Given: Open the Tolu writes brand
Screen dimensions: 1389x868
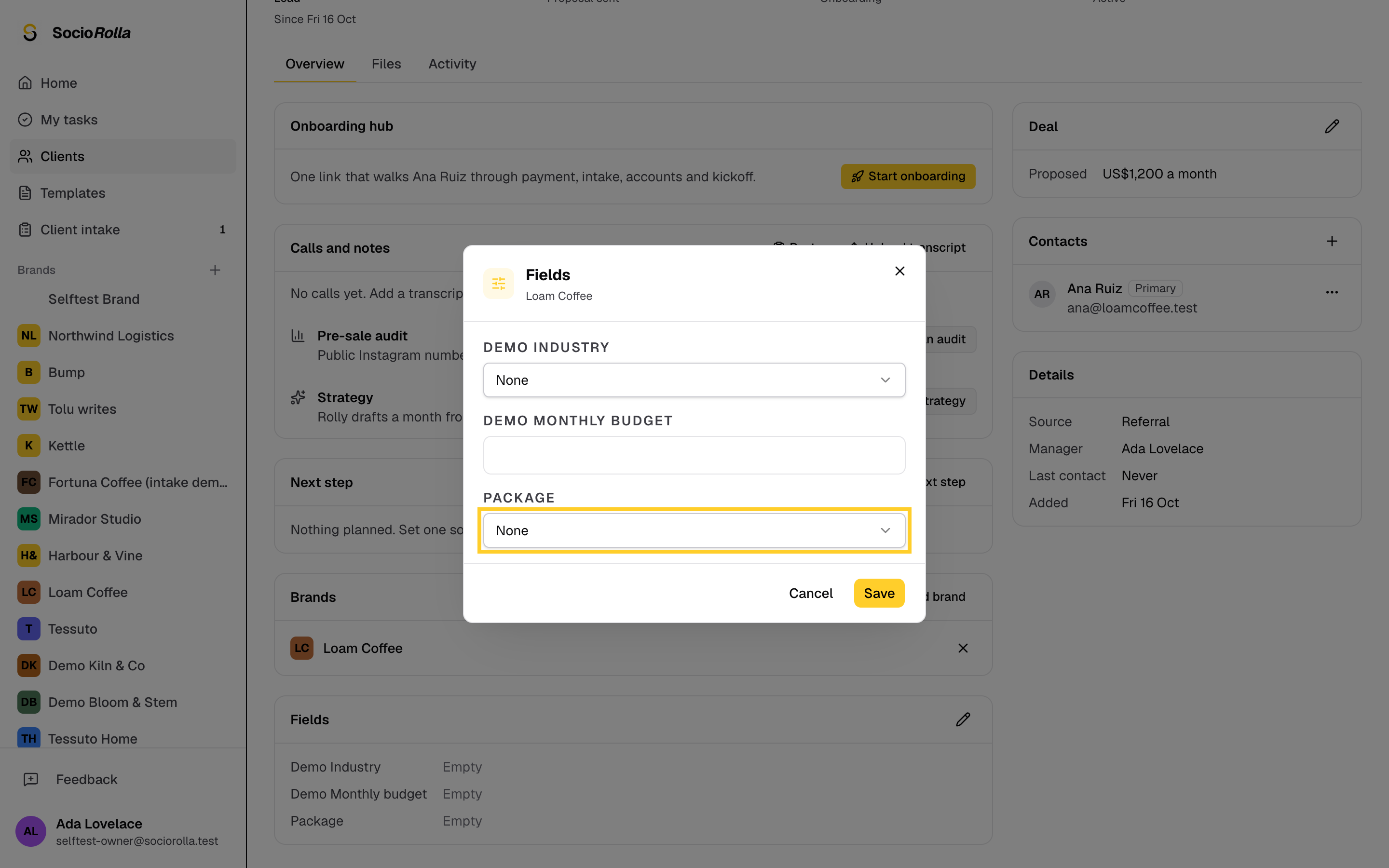Looking at the screenshot, I should pos(123,409).
